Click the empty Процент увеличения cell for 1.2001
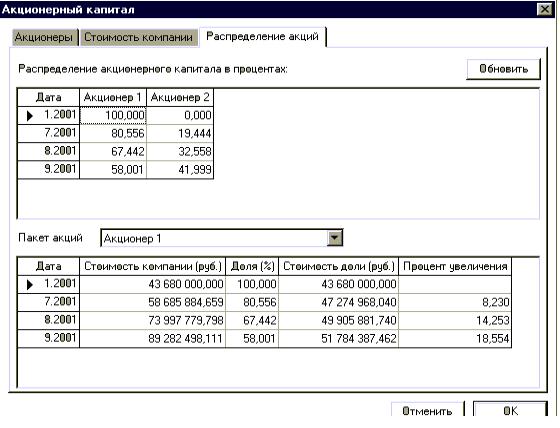The image size is (560, 428). [455, 284]
